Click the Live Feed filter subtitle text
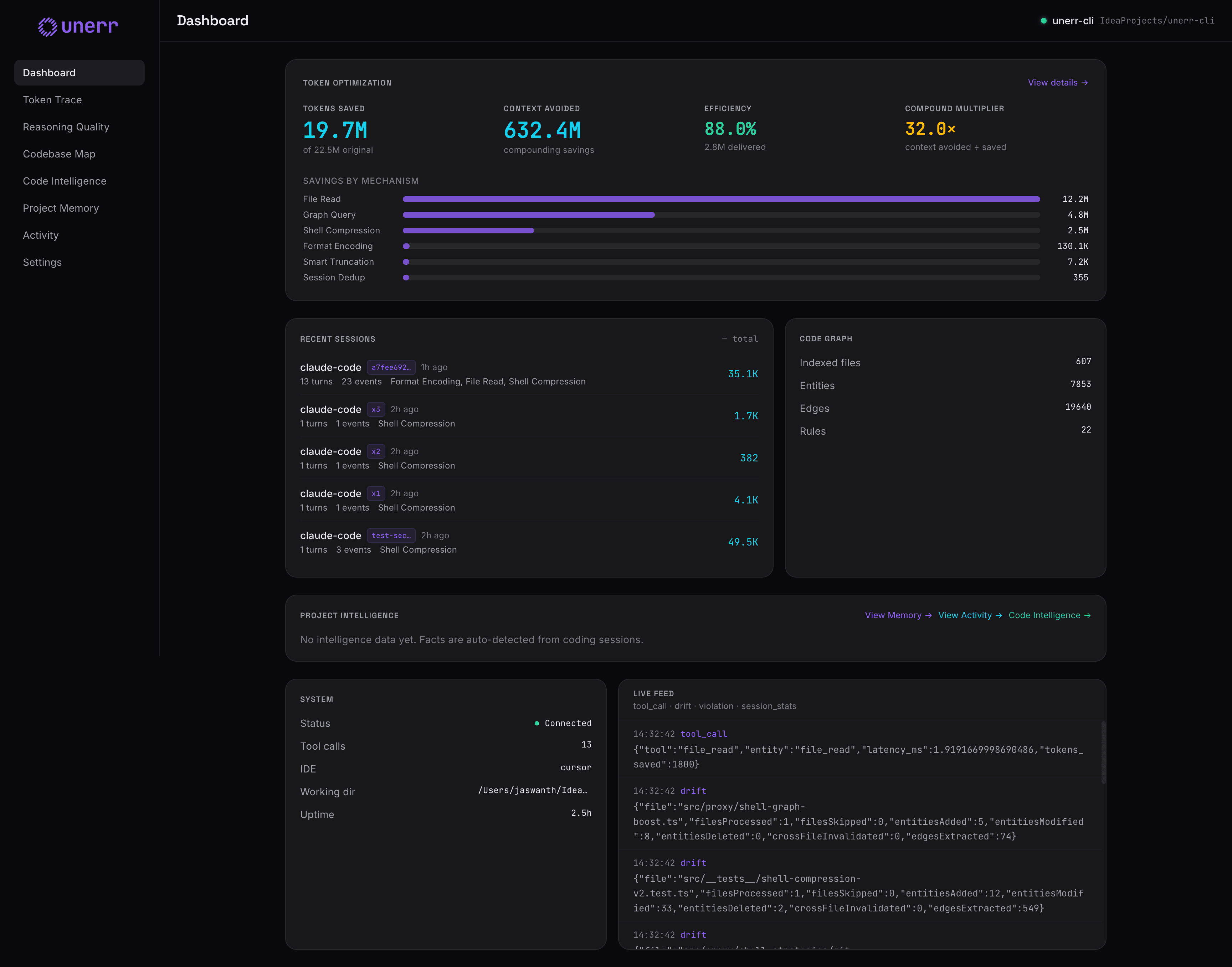 pyautogui.click(x=714, y=706)
